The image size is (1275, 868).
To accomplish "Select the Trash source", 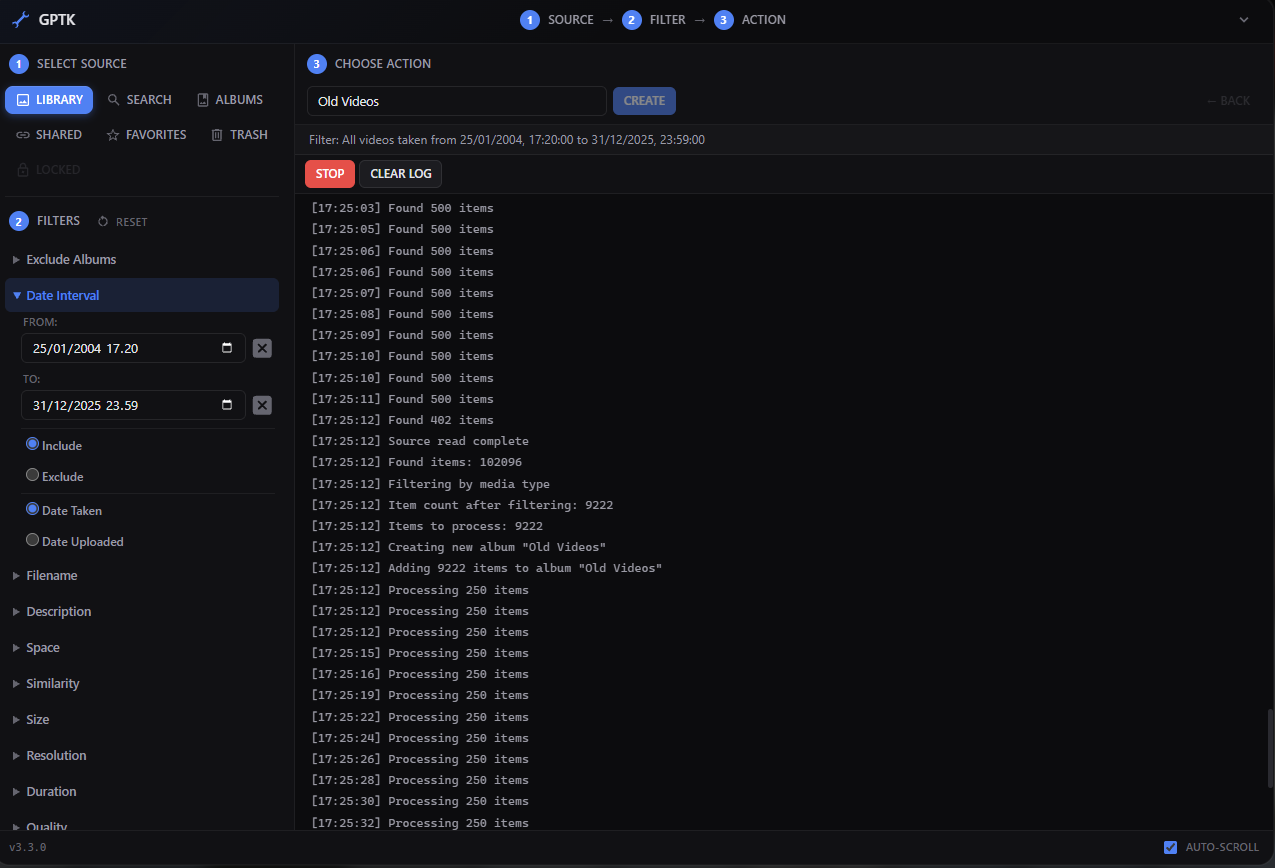I will (239, 135).
